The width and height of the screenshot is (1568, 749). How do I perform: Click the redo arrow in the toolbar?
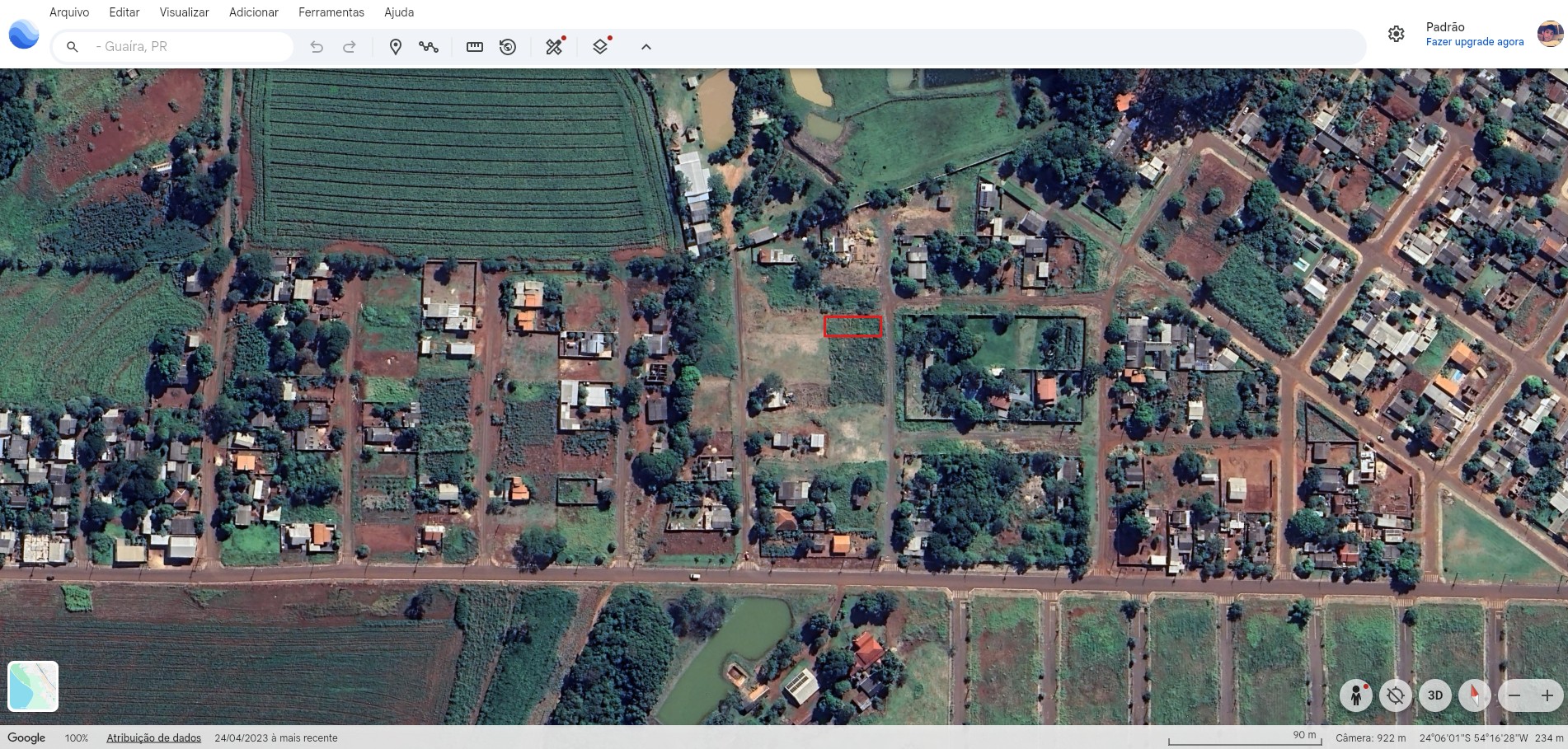pyautogui.click(x=350, y=47)
